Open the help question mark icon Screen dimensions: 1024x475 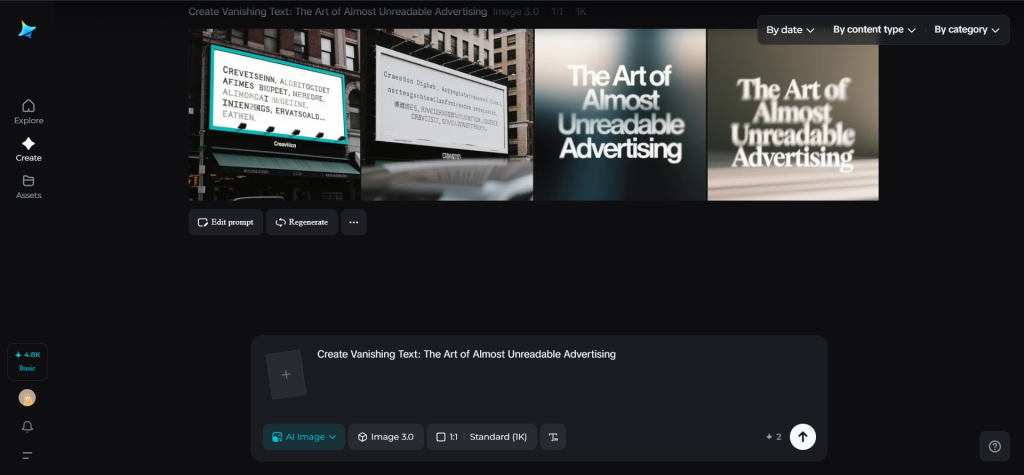click(994, 446)
